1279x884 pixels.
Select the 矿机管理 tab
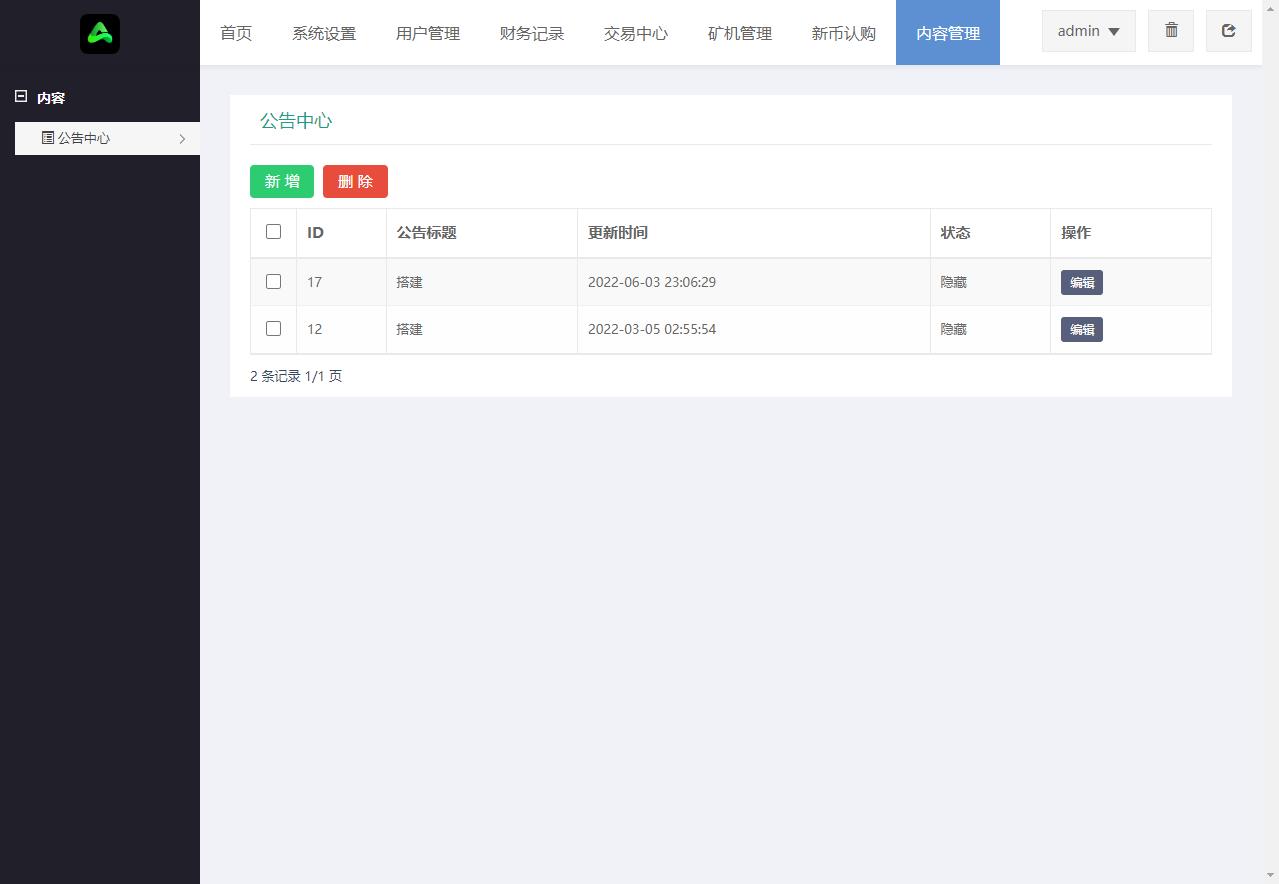point(740,33)
